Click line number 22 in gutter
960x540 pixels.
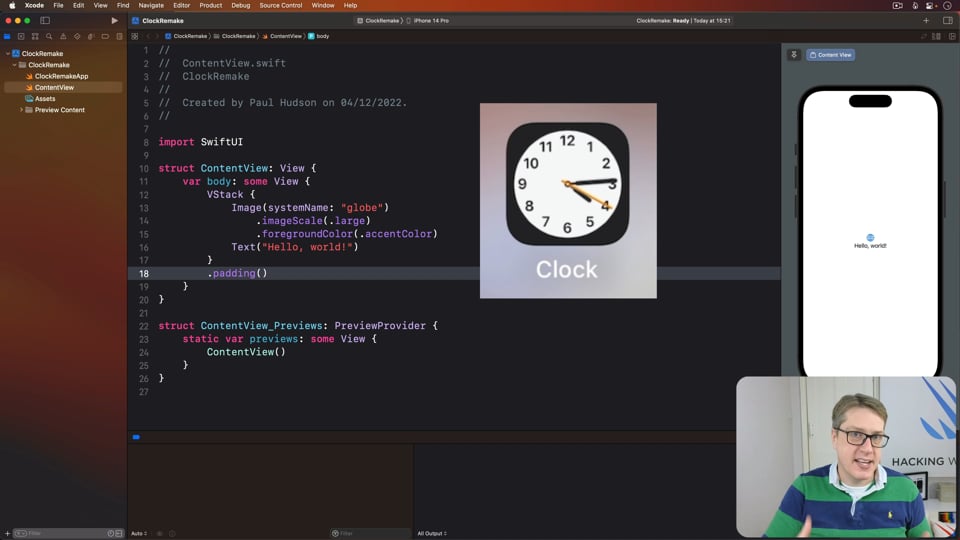(x=144, y=326)
